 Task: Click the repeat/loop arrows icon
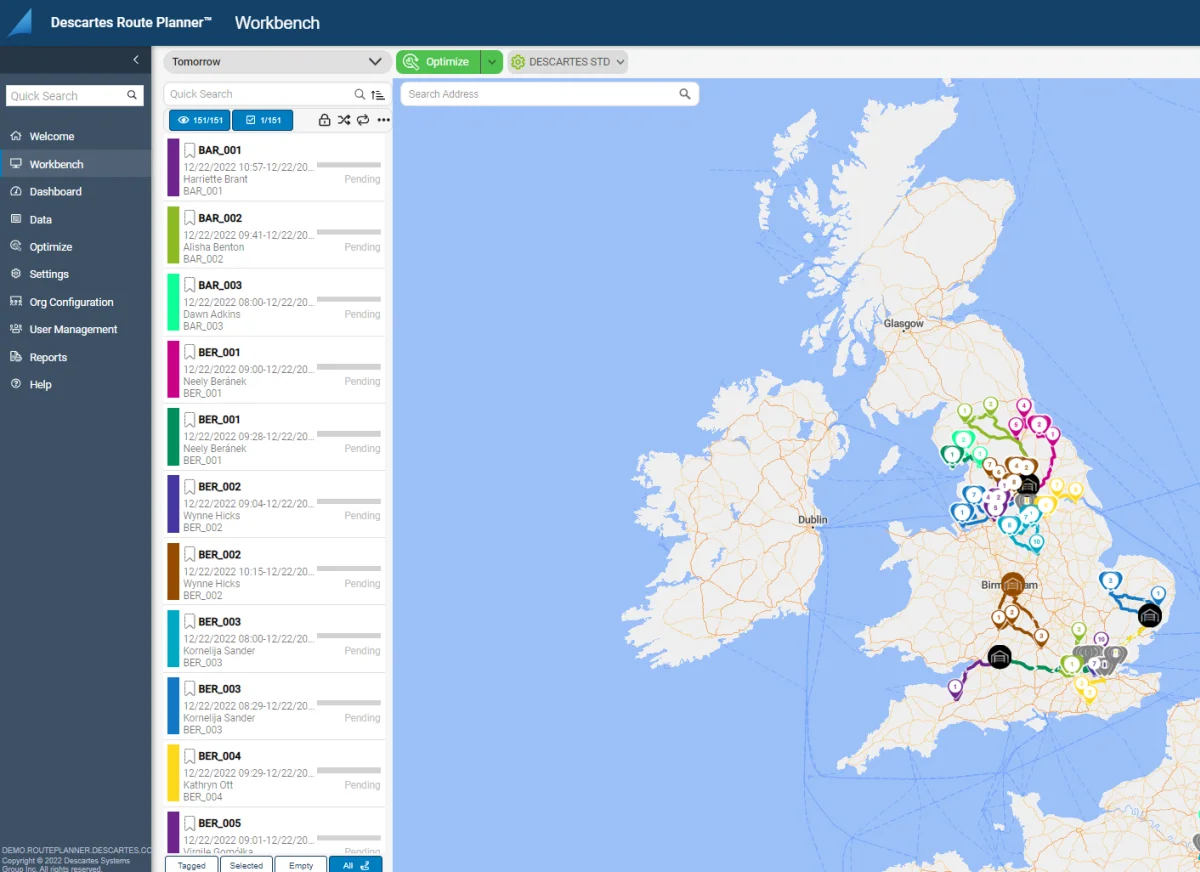pos(363,120)
